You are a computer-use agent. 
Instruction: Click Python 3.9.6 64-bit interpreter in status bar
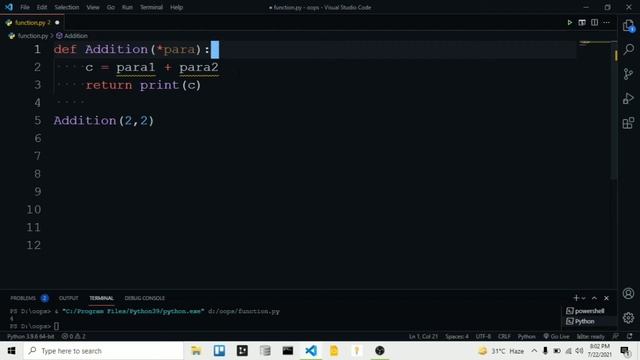pyautogui.click(x=31, y=336)
